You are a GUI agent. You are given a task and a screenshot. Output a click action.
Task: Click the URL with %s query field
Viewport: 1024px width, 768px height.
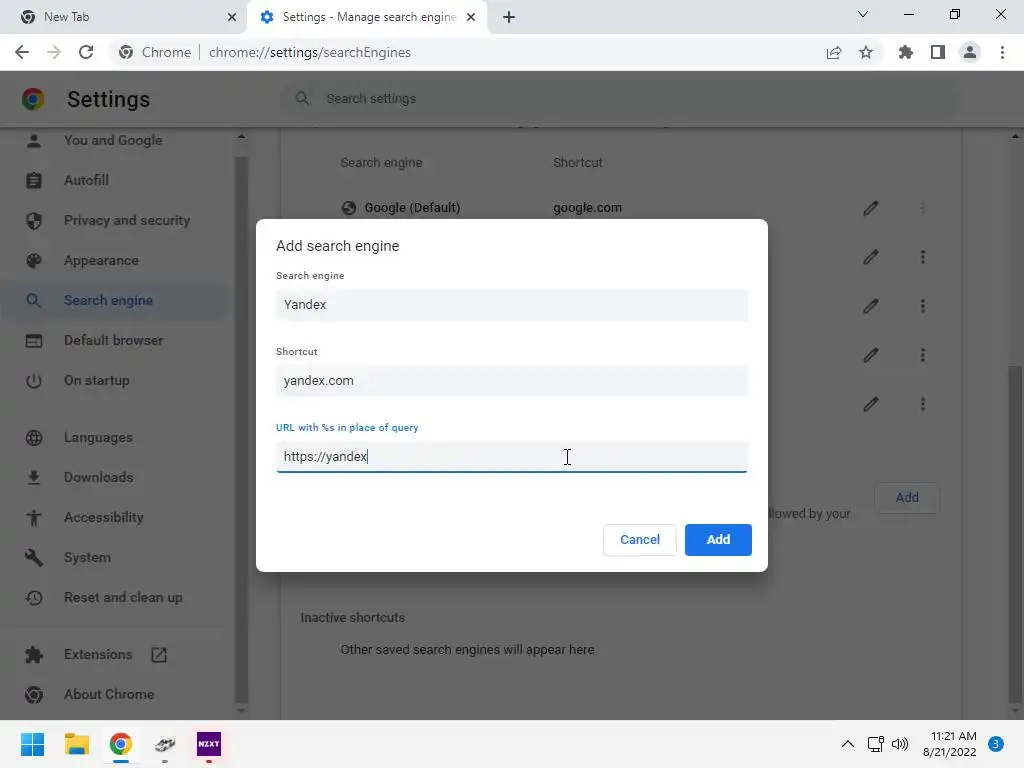[511, 456]
